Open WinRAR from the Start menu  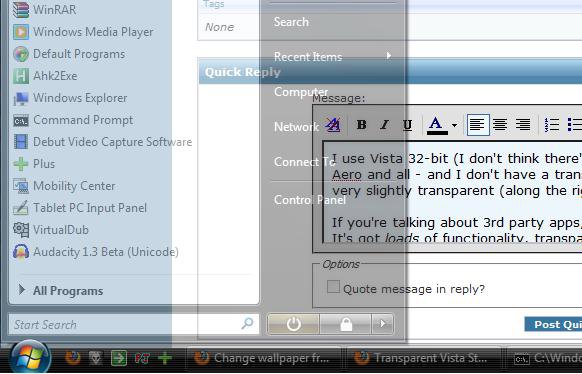45,10
